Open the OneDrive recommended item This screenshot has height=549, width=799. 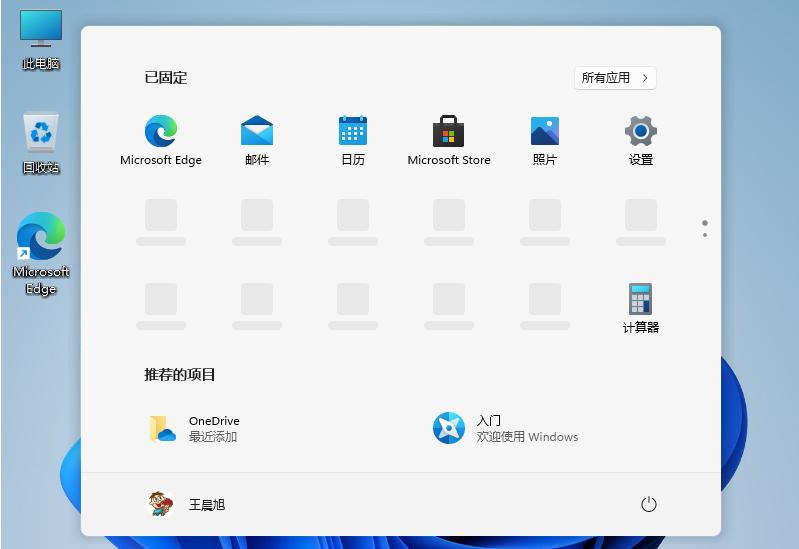195,428
